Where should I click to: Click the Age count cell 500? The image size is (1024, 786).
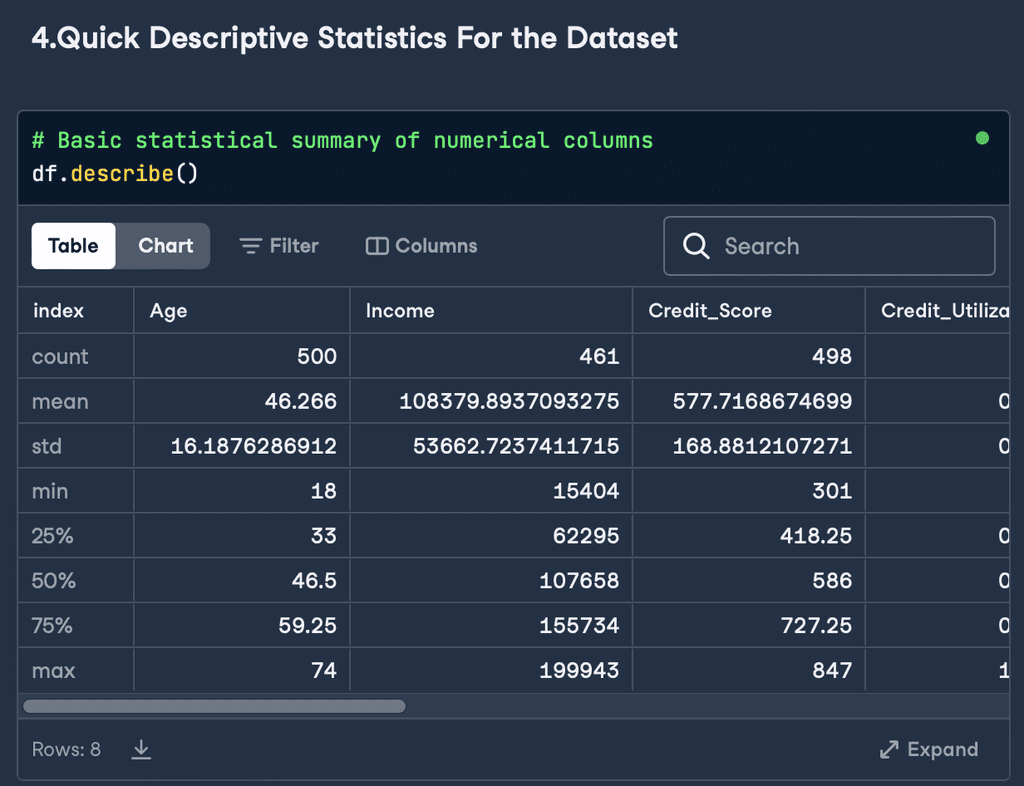(242, 356)
